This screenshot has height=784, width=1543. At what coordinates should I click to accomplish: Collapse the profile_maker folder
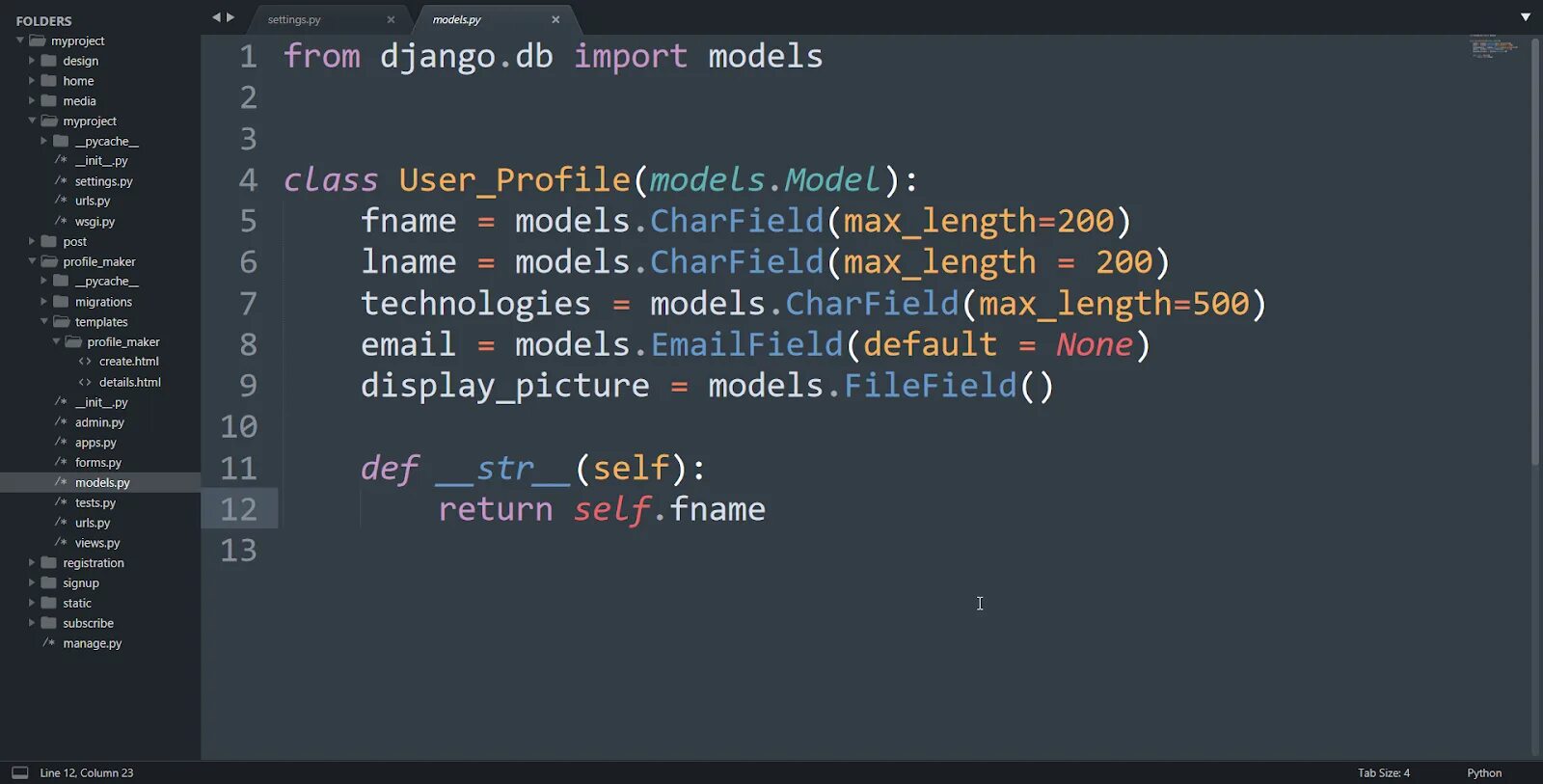pyautogui.click(x=32, y=261)
